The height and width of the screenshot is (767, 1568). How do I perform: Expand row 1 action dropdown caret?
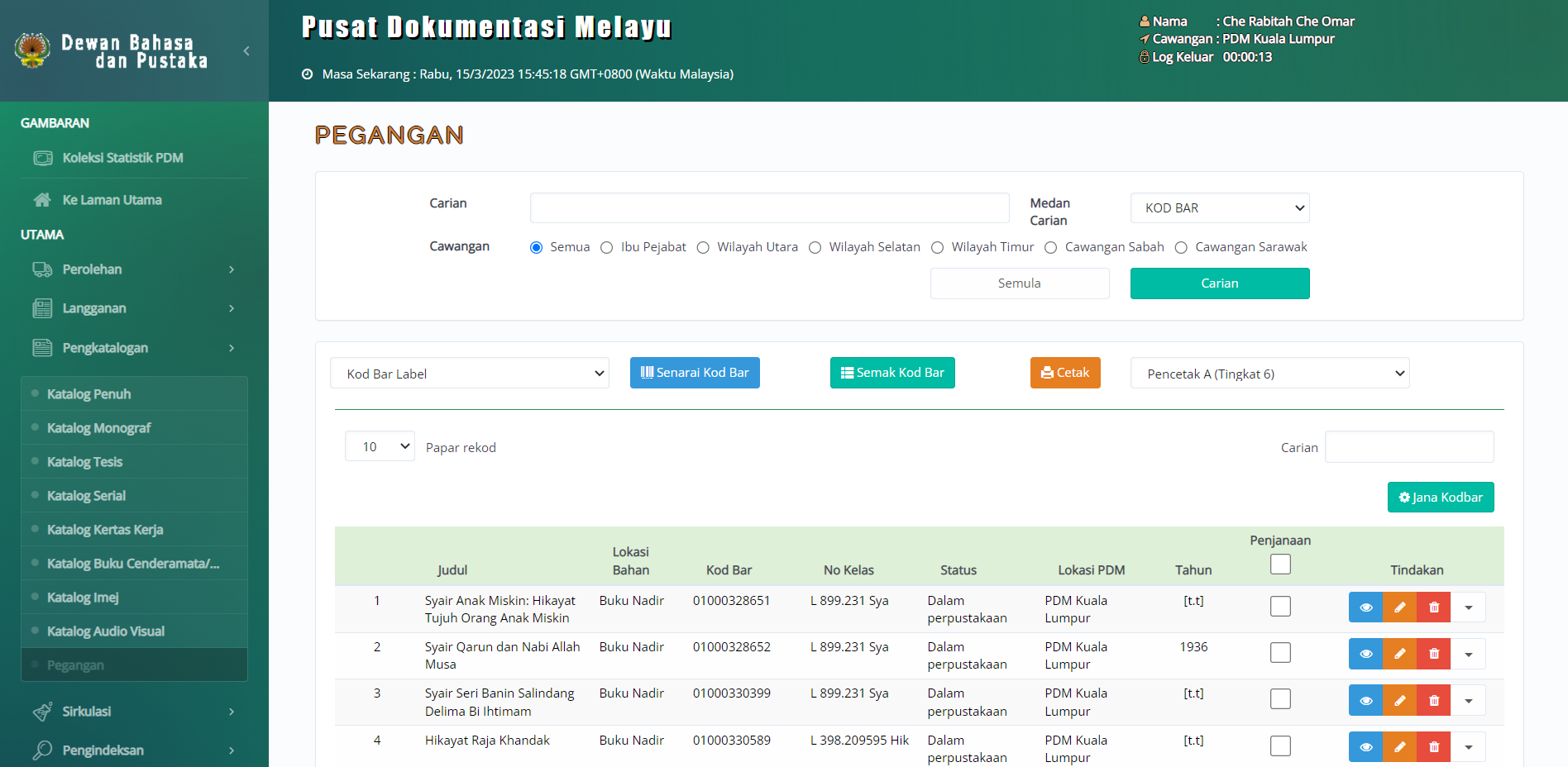pos(1468,607)
